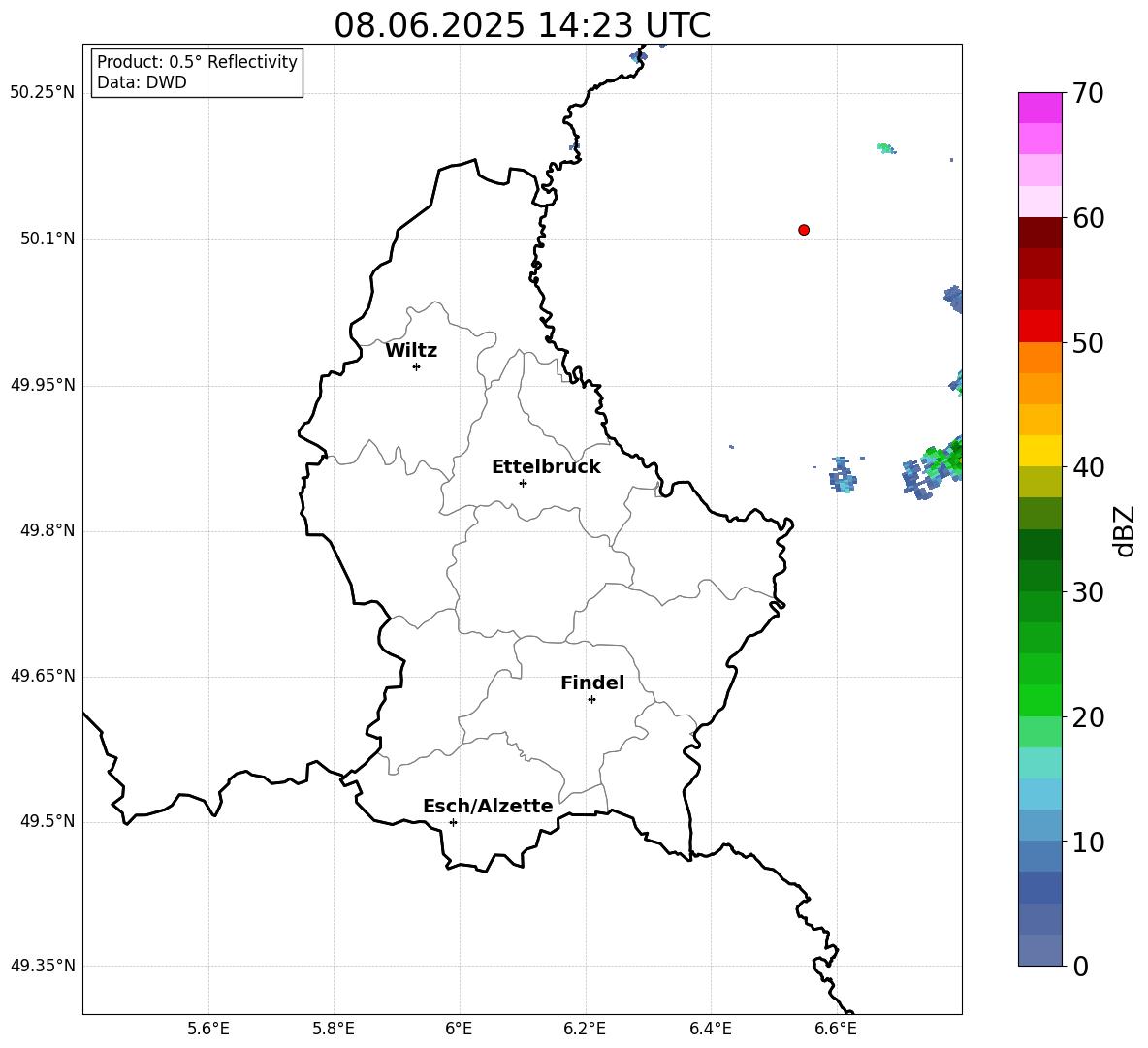The width and height of the screenshot is (1148, 1048).
Task: Click the Ettelbruck city label
Action: pos(546,467)
